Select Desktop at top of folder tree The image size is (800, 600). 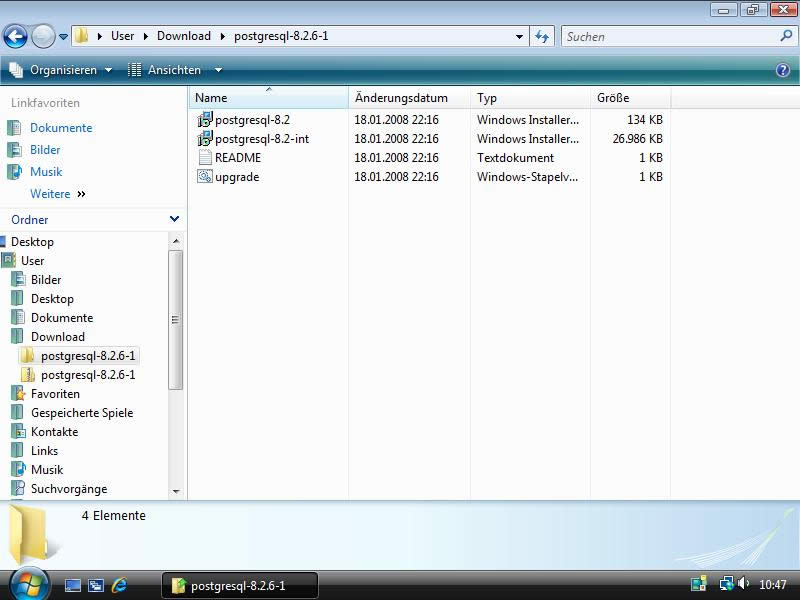tap(32, 242)
